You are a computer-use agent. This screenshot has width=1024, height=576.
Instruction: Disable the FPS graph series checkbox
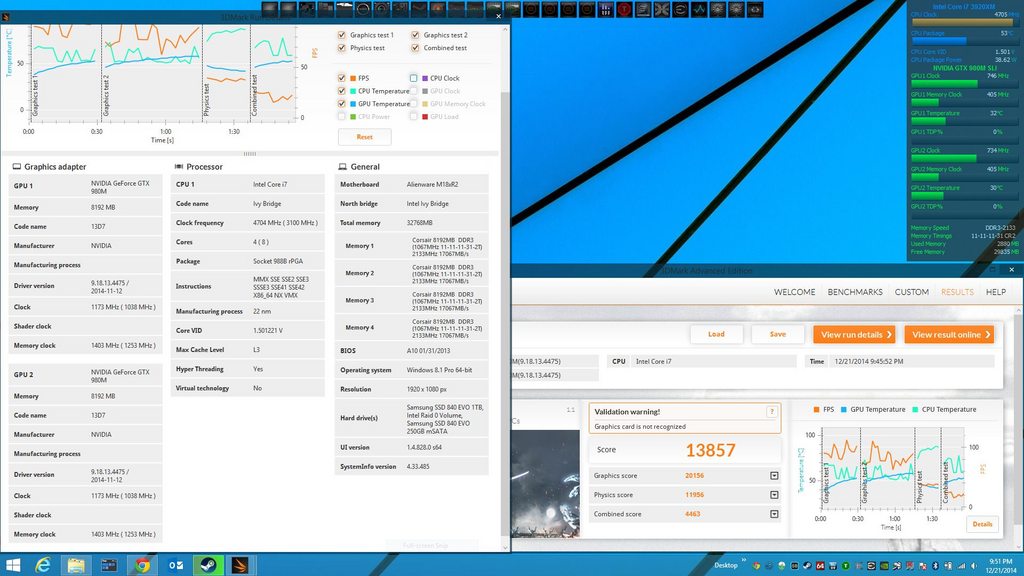(x=342, y=78)
